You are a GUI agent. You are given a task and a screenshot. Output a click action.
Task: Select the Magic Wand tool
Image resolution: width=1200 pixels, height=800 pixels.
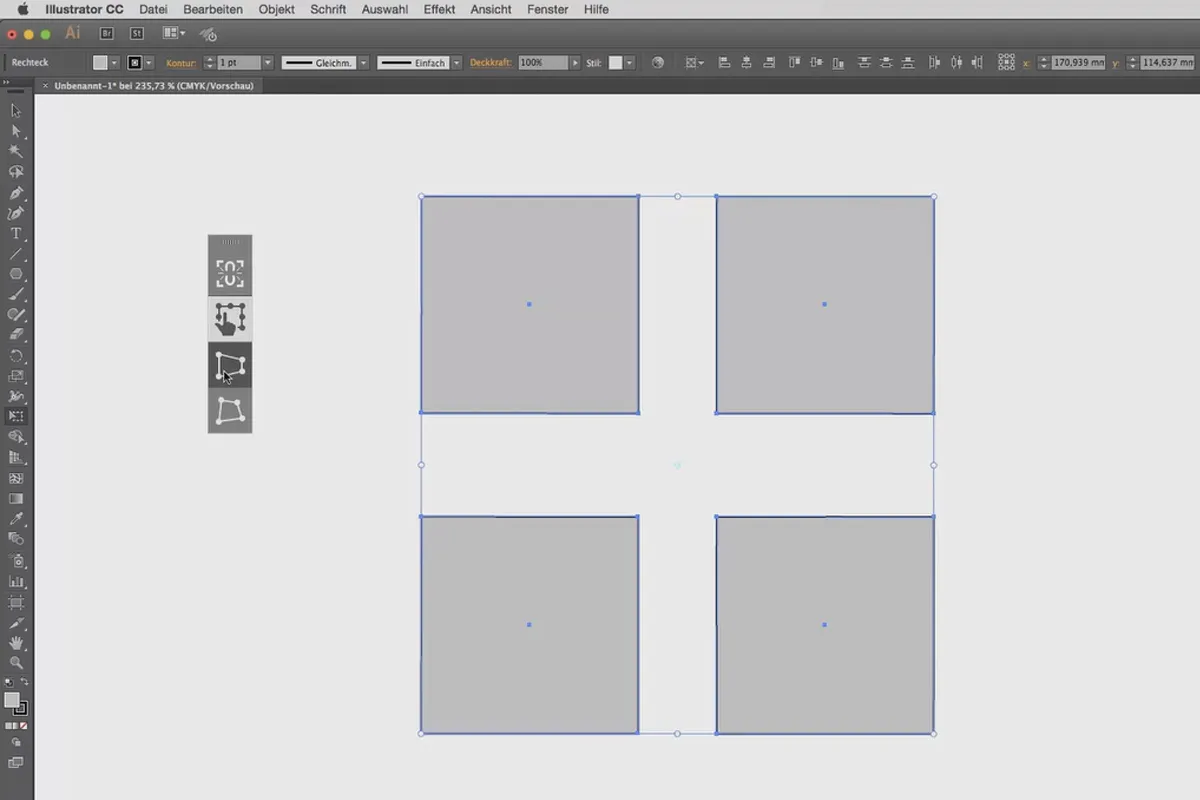point(16,151)
